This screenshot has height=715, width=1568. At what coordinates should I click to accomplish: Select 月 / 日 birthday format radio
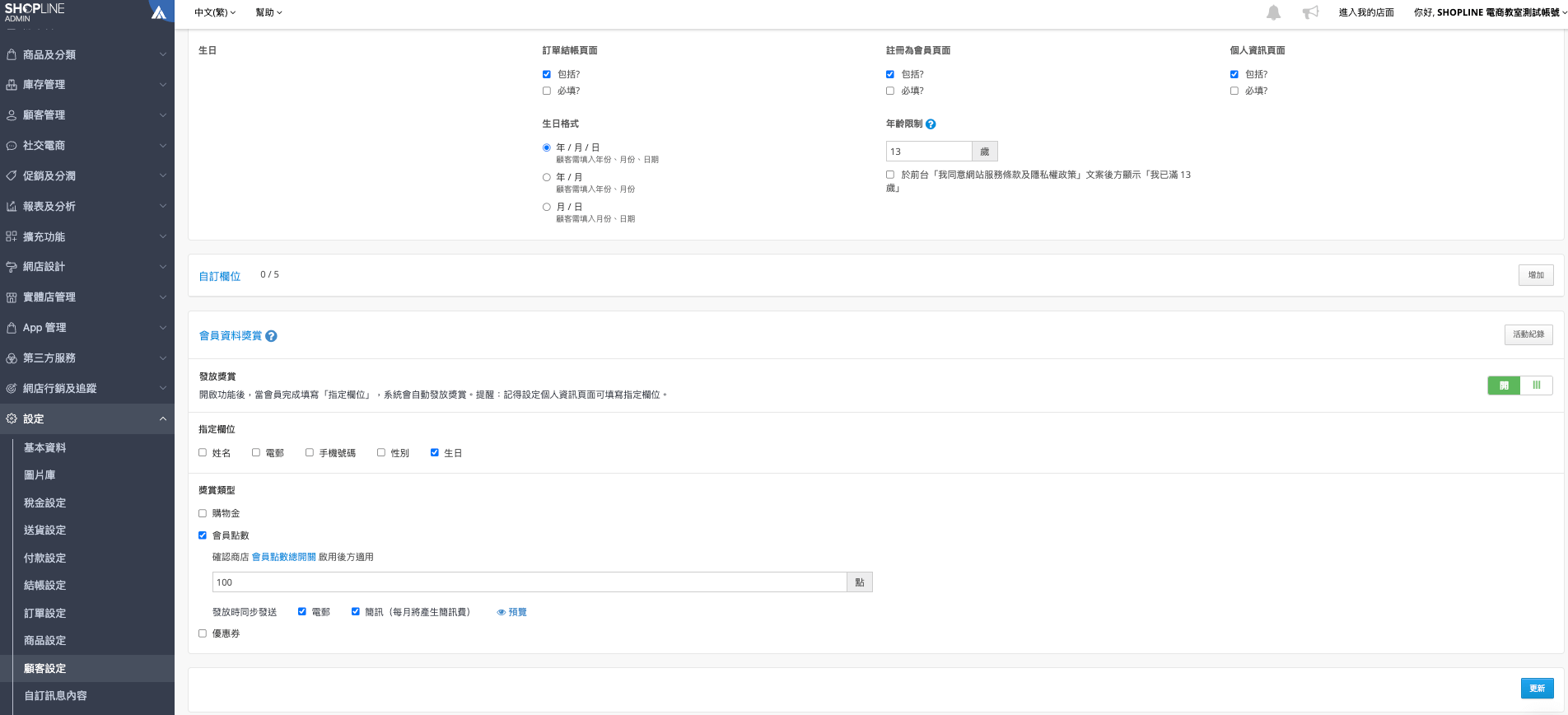tap(547, 207)
